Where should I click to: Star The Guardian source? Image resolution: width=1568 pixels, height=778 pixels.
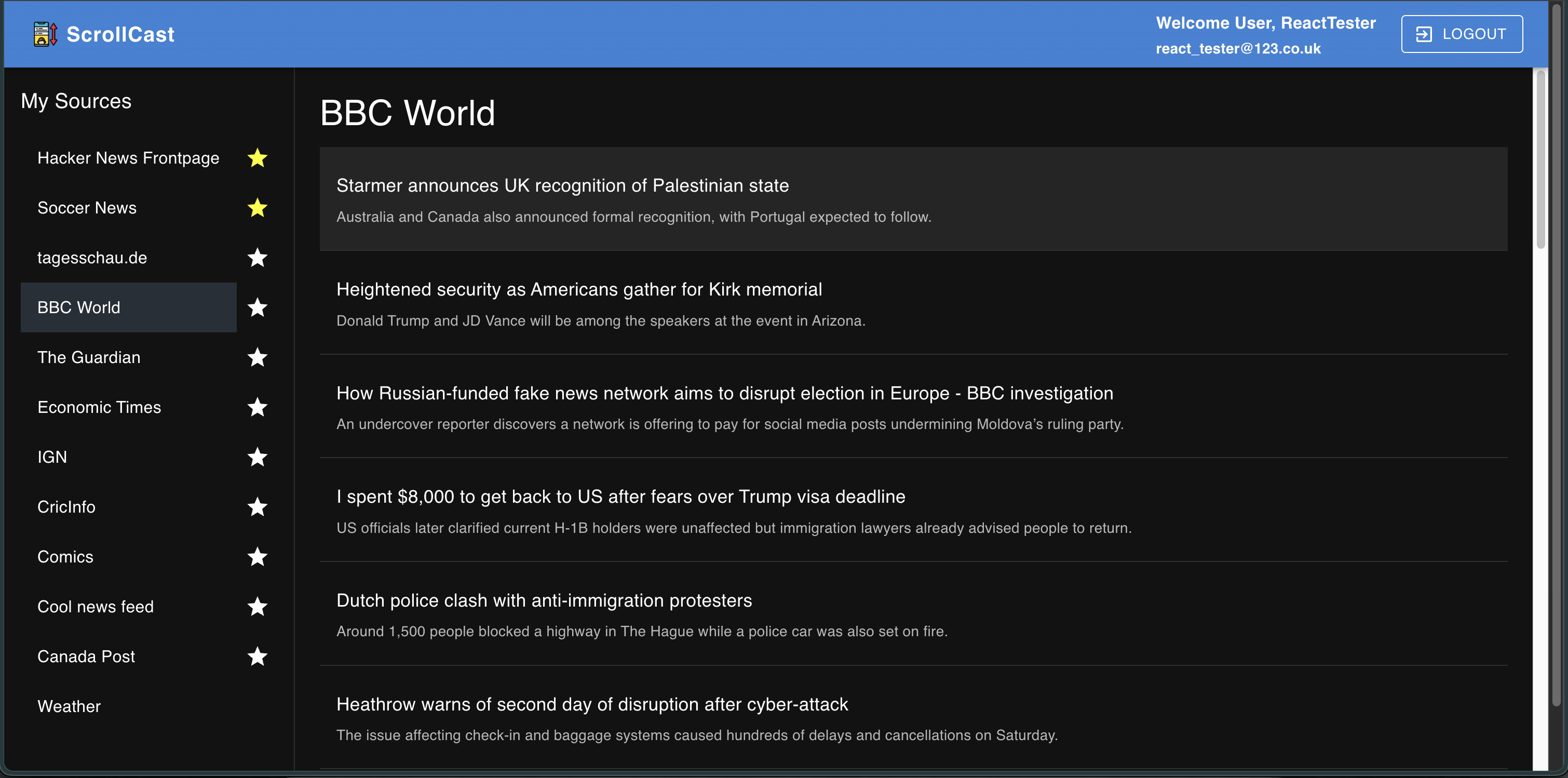[x=258, y=358]
